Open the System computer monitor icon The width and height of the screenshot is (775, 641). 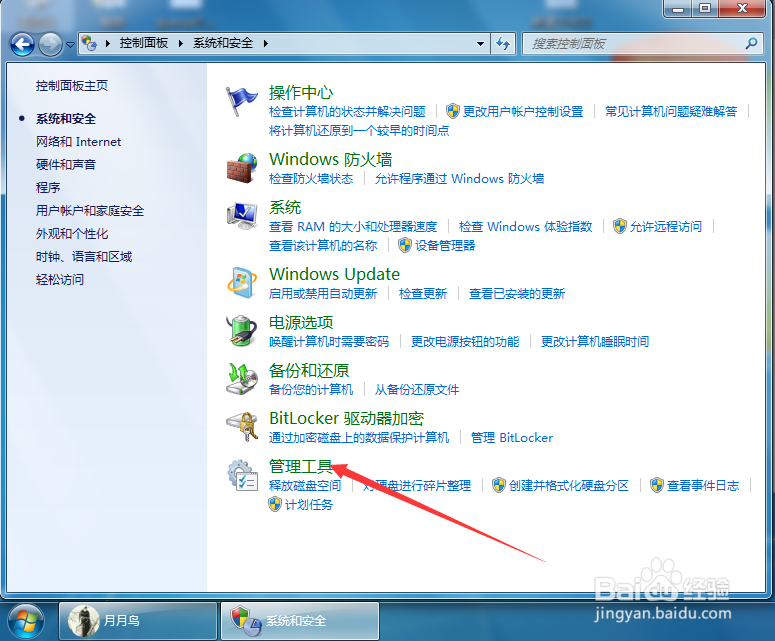point(242,215)
